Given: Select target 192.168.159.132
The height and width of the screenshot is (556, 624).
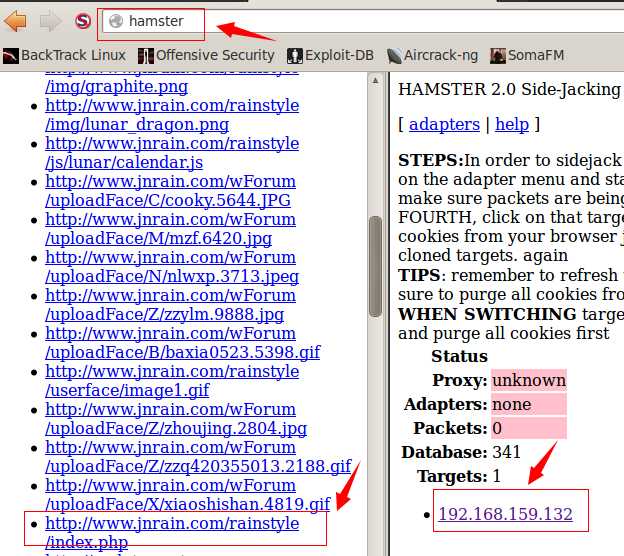Looking at the screenshot, I should tap(505, 514).
